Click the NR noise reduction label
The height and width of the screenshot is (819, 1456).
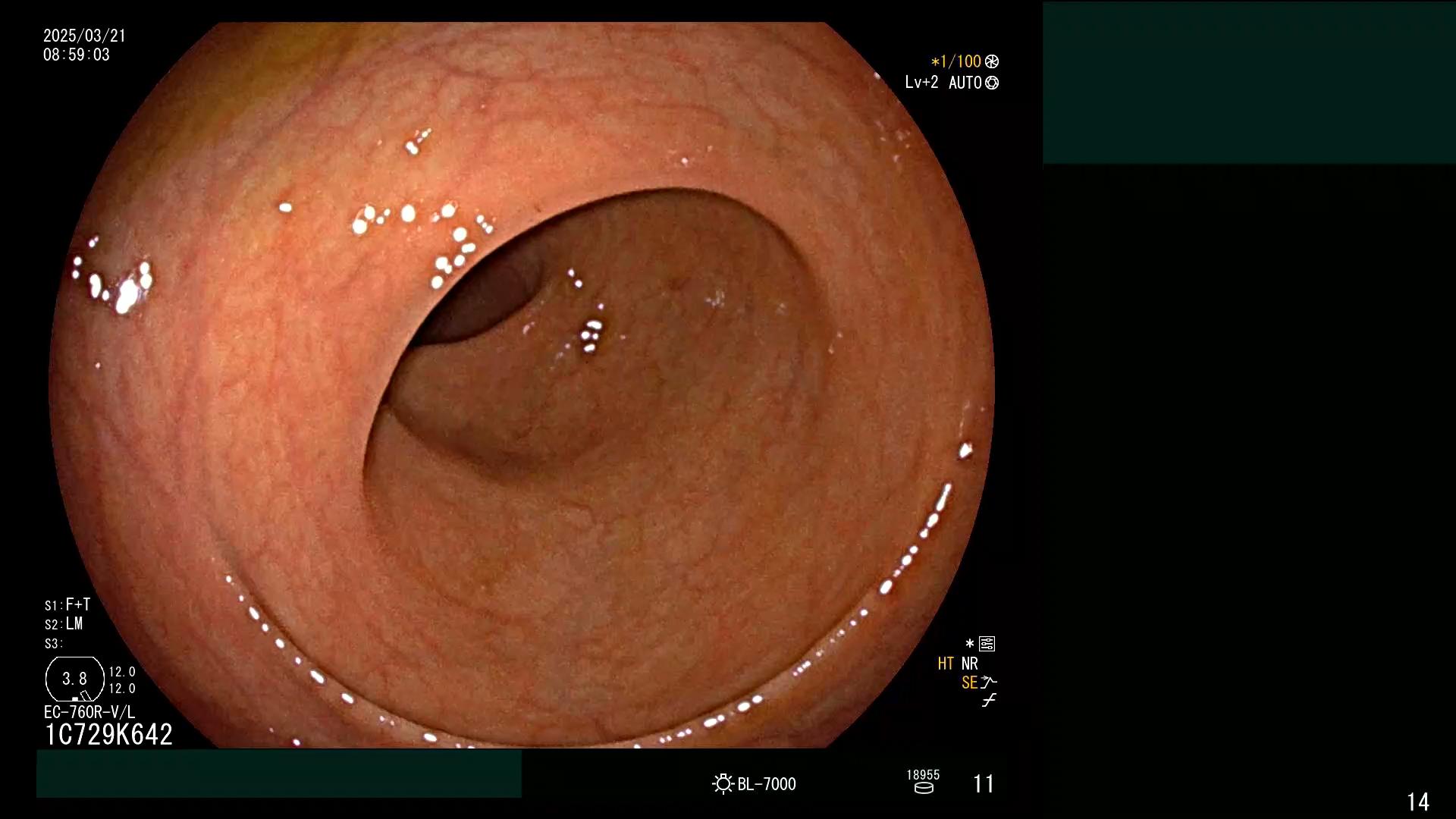point(970,664)
